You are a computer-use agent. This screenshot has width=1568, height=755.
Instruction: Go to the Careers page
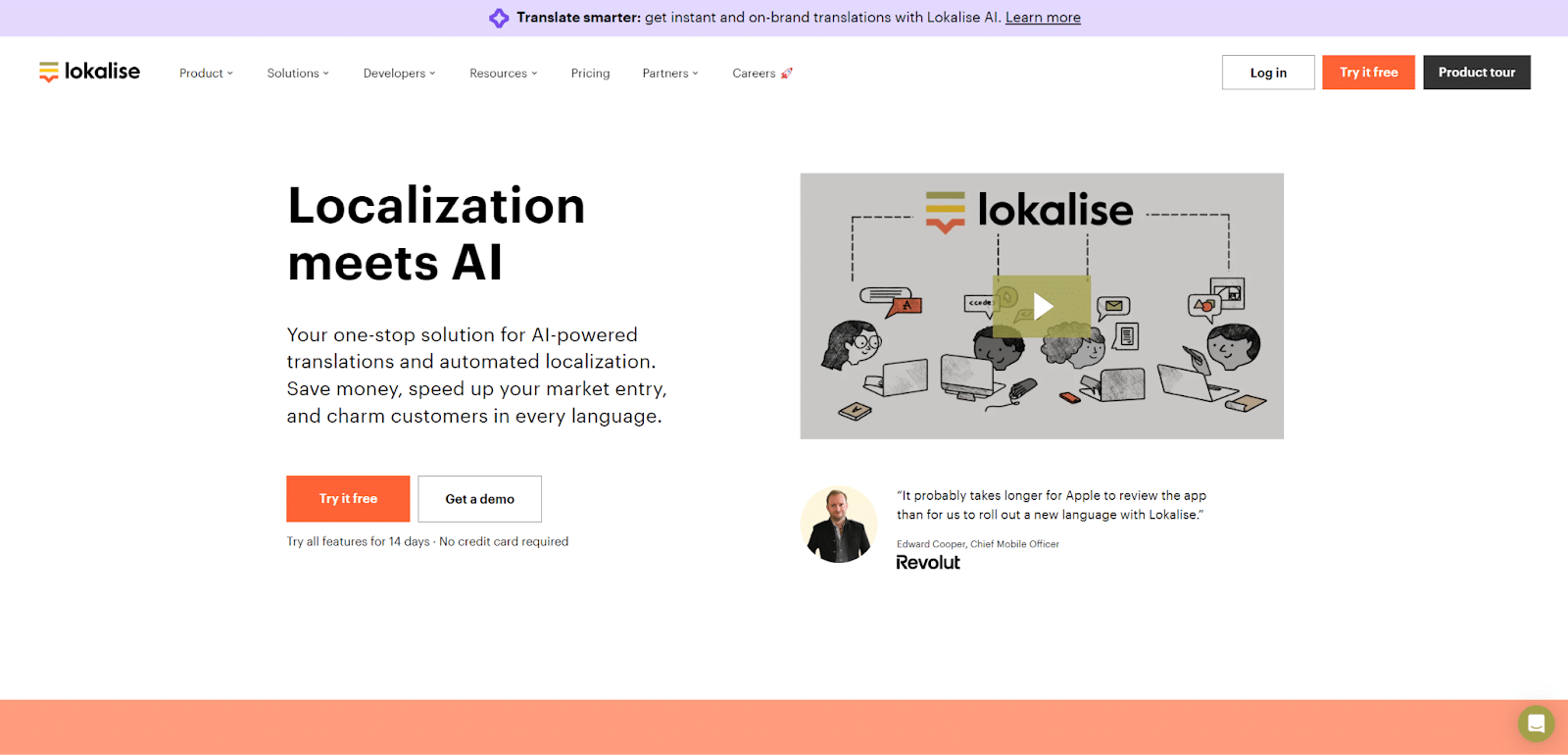754,74
